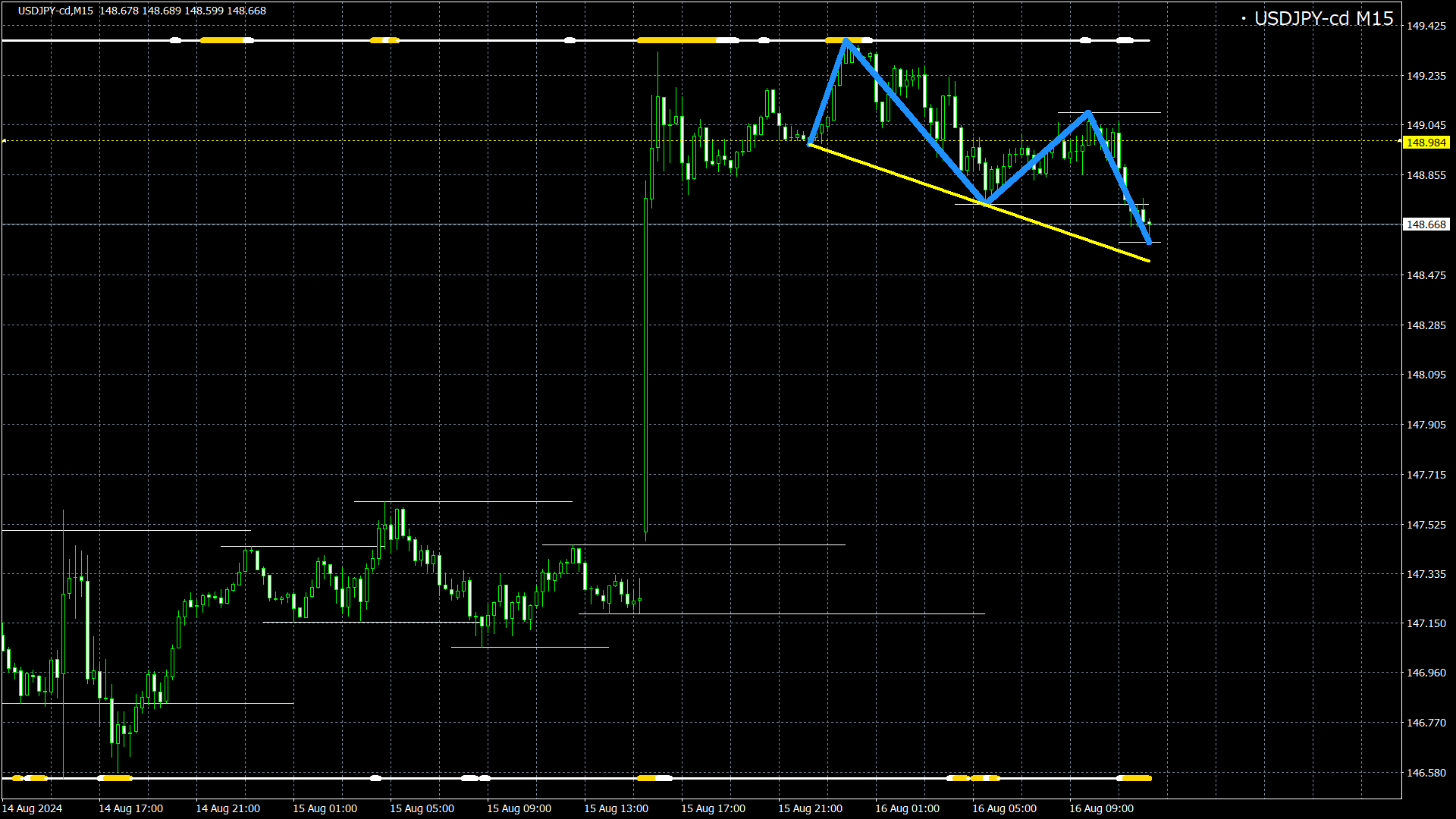Click the 16 Aug 09:00 time label

(x=1101, y=808)
